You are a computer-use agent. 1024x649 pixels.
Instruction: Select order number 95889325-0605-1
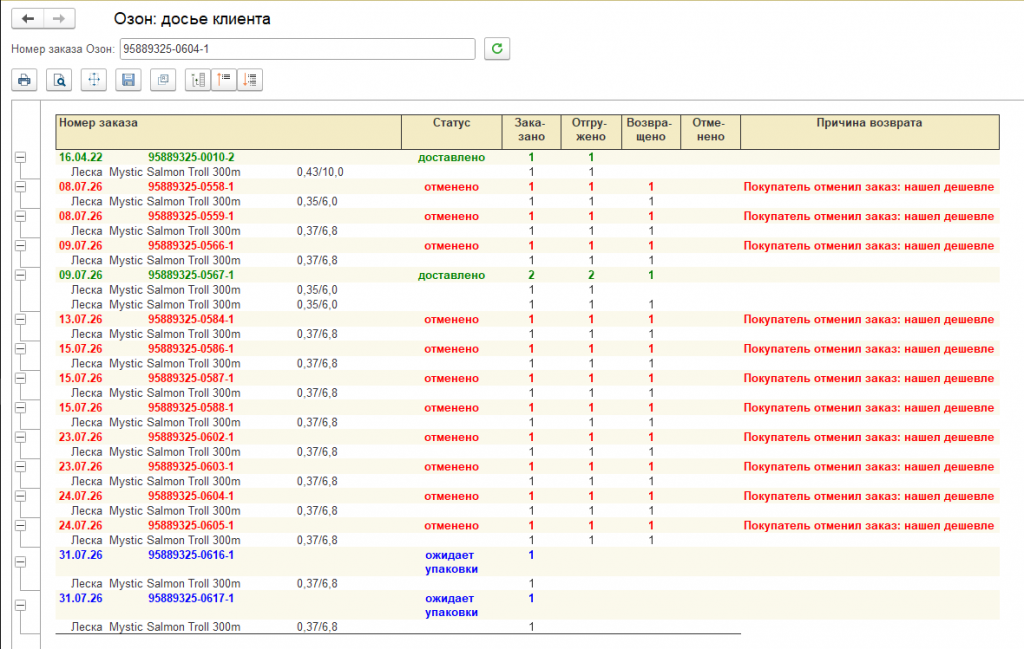click(191, 525)
